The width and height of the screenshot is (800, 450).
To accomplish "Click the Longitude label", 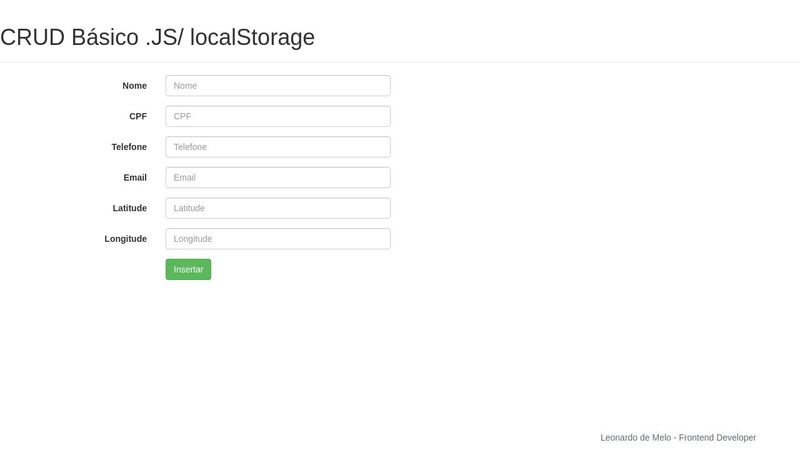I will click(126, 239).
